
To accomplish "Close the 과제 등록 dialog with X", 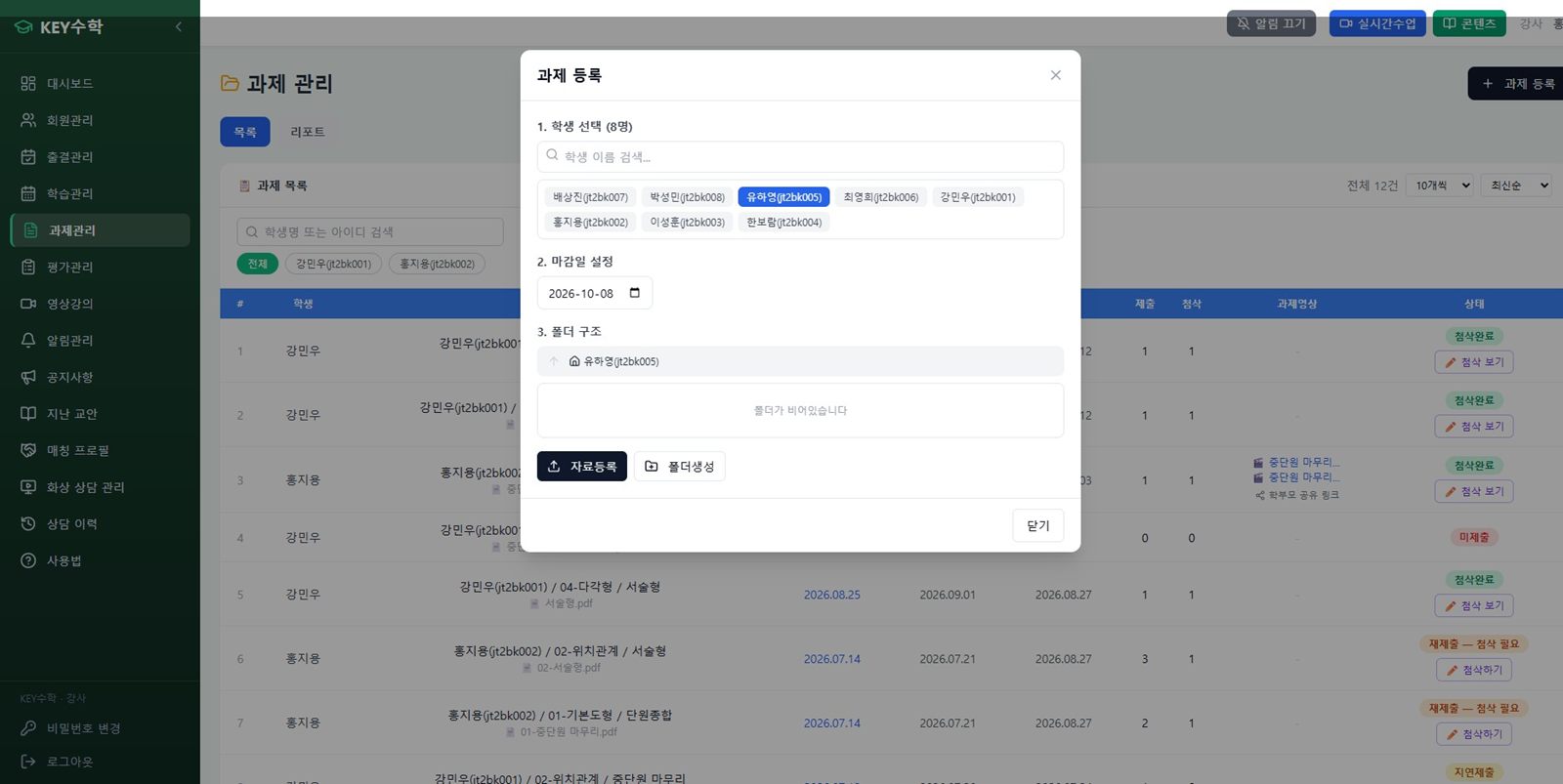I will pos(1056,75).
